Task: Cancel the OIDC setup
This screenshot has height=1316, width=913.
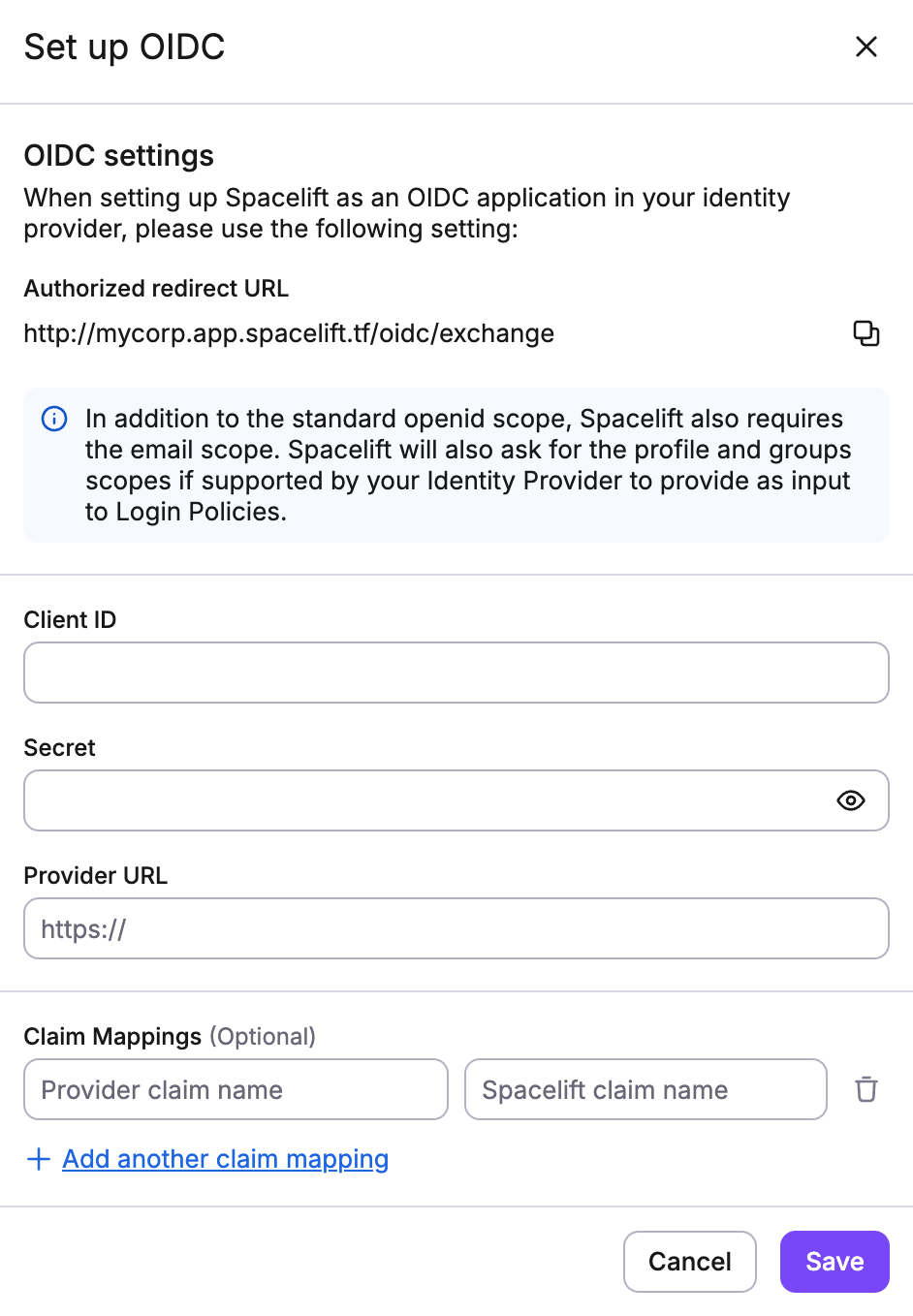Action: [x=689, y=1261]
